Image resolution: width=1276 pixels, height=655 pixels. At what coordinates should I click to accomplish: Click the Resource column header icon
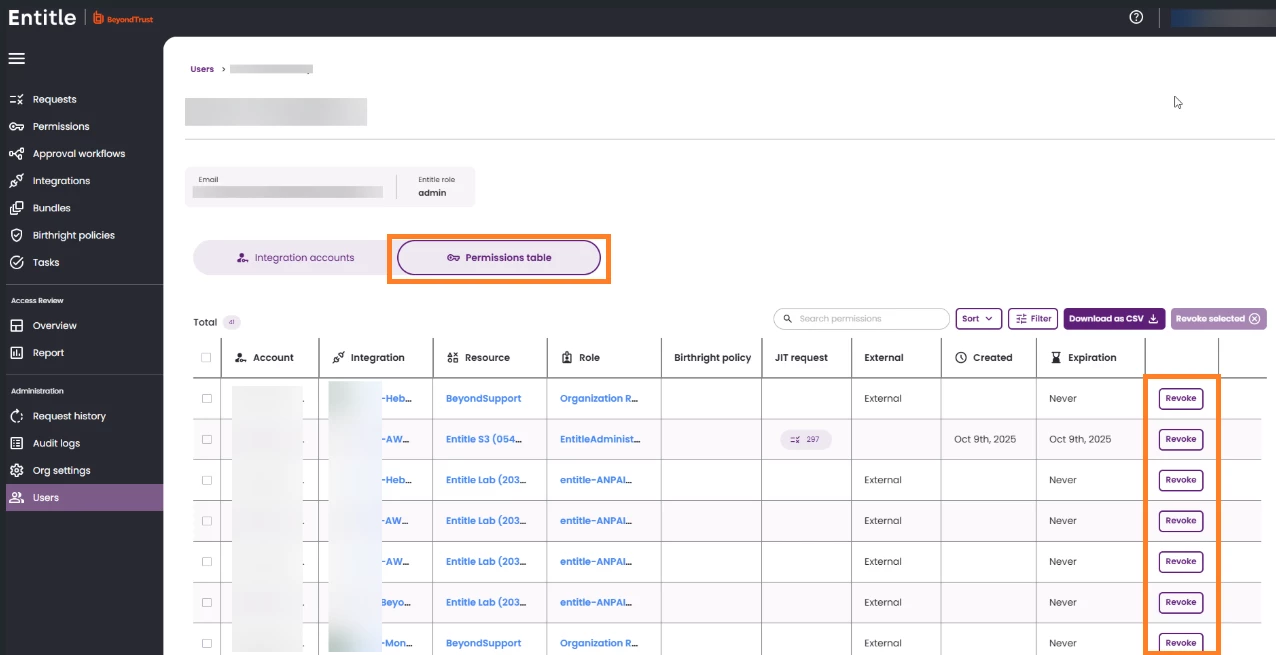point(453,357)
